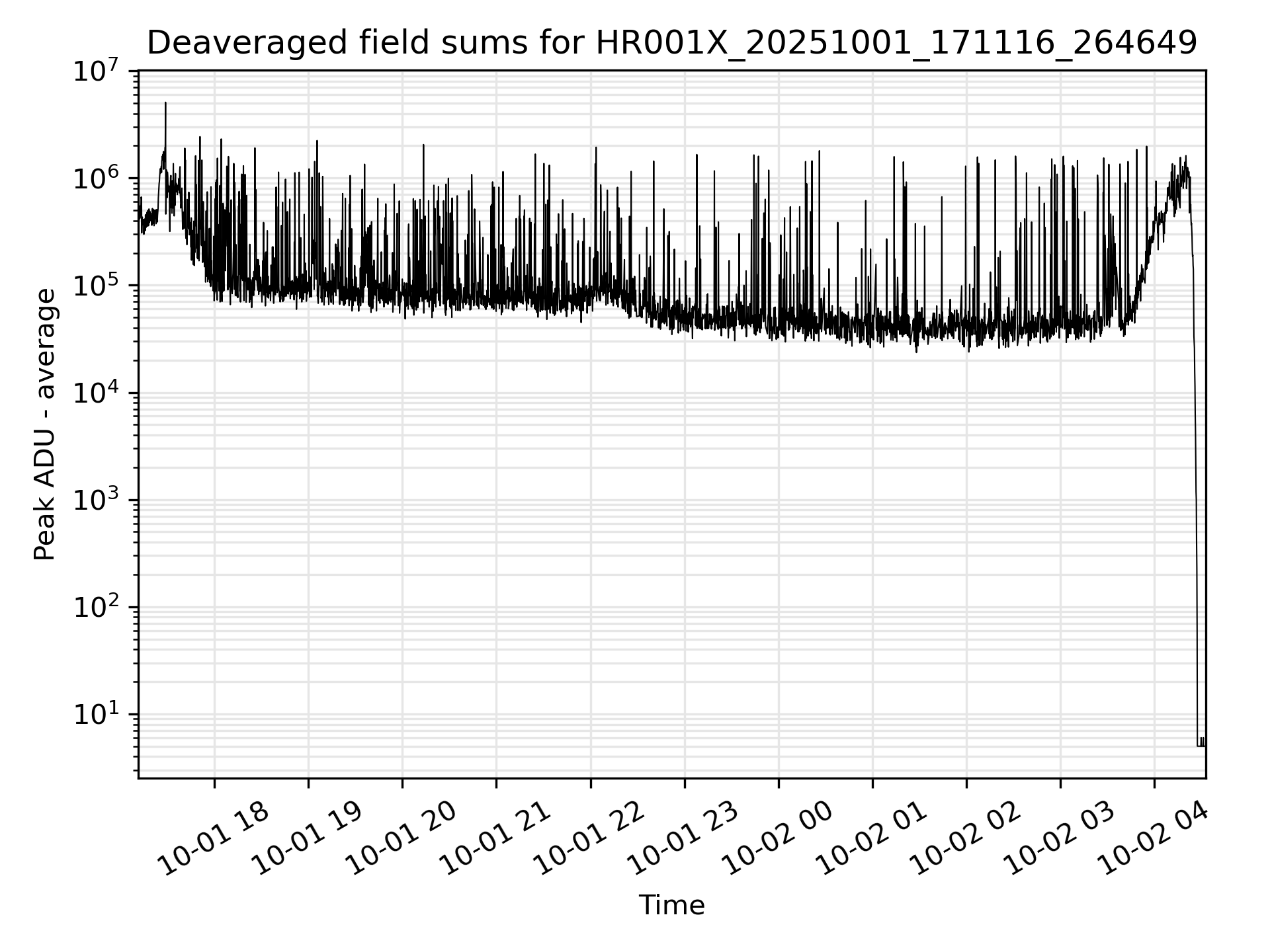Screen dimensions: 1270x952
Task: Click the '10-01 18' x tick label
Action: coord(214,838)
